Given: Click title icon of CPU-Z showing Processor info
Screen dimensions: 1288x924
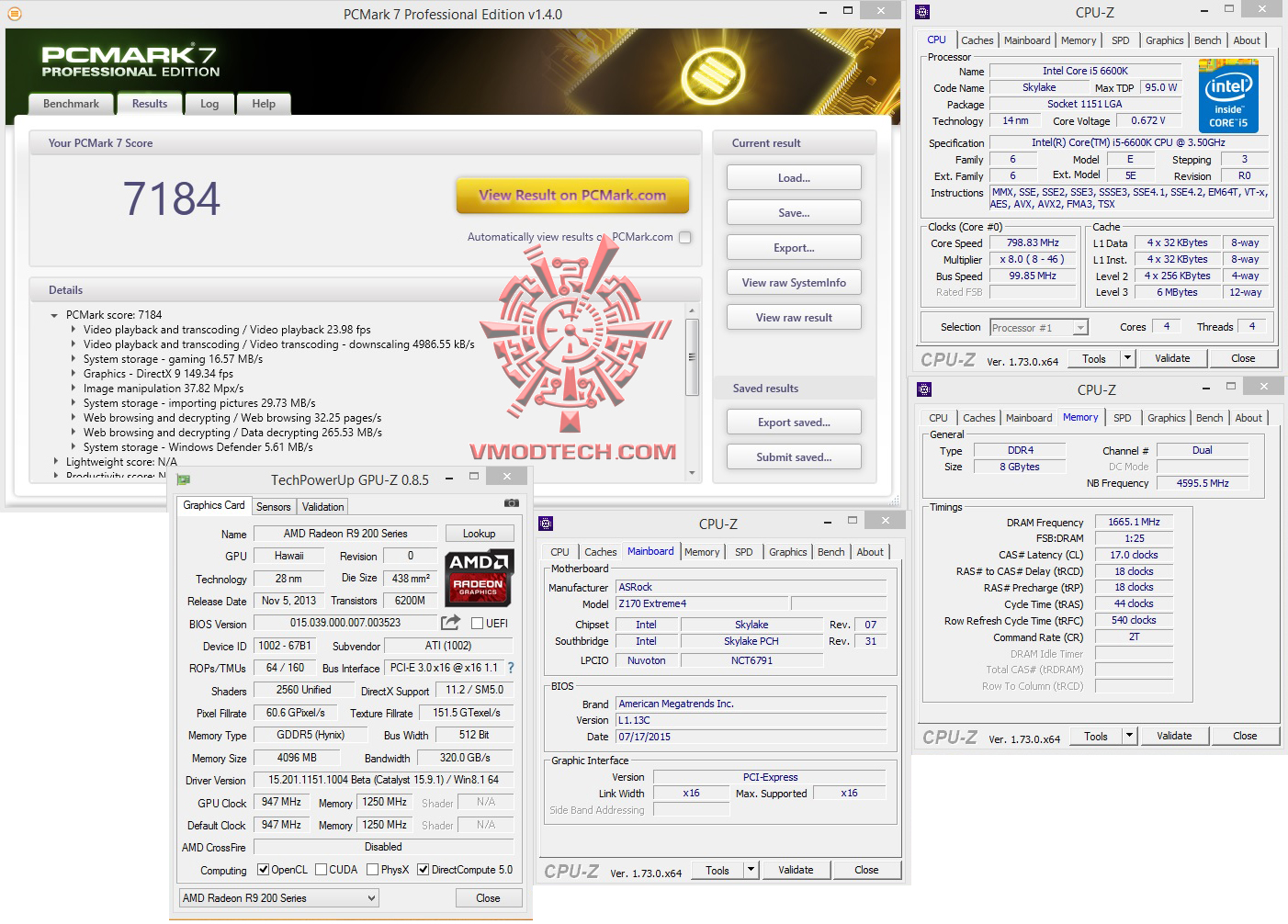Looking at the screenshot, I should coord(922,12).
